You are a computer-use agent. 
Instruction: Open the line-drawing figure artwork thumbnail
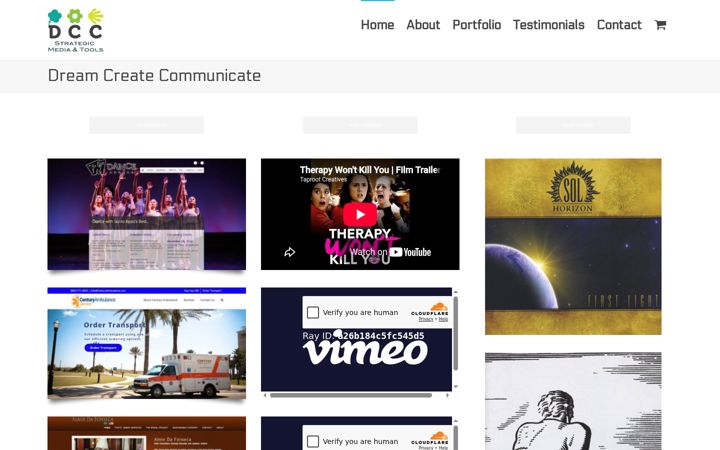[x=573, y=401]
